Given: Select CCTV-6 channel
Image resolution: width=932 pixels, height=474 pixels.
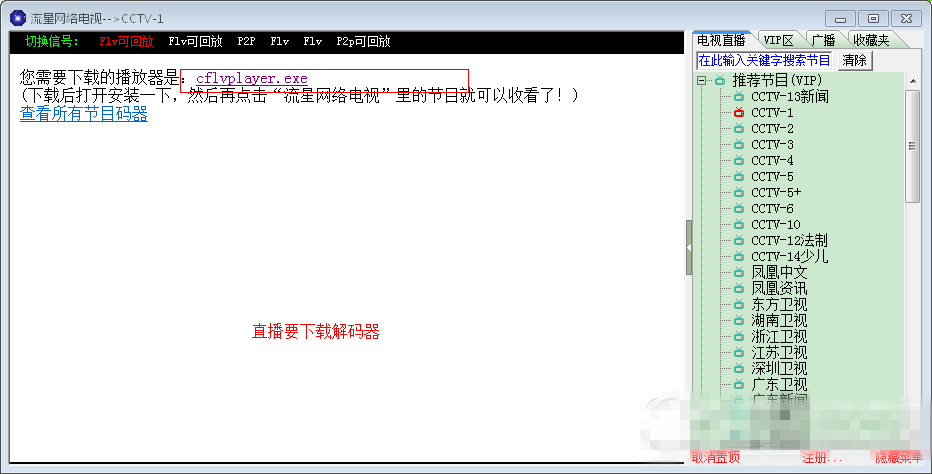Looking at the screenshot, I should click(x=772, y=209).
